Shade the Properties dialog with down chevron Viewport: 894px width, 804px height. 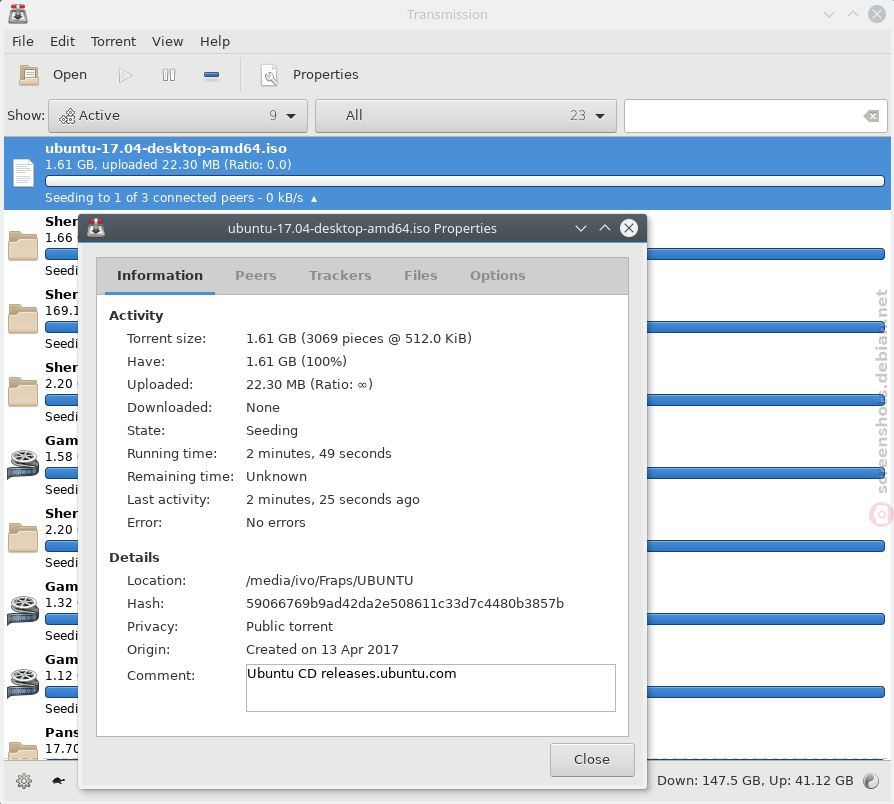pyautogui.click(x=580, y=228)
